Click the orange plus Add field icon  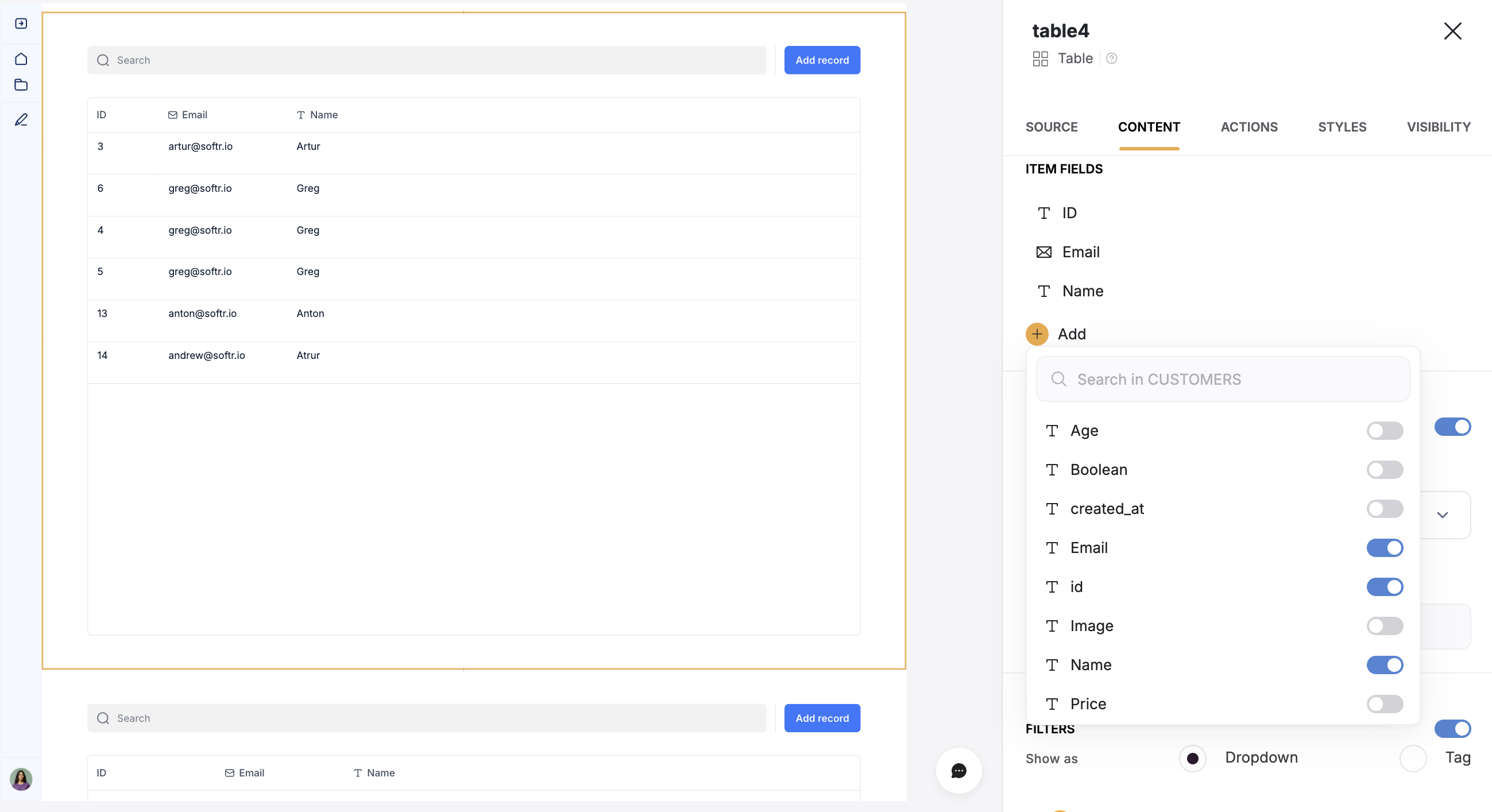pos(1037,334)
